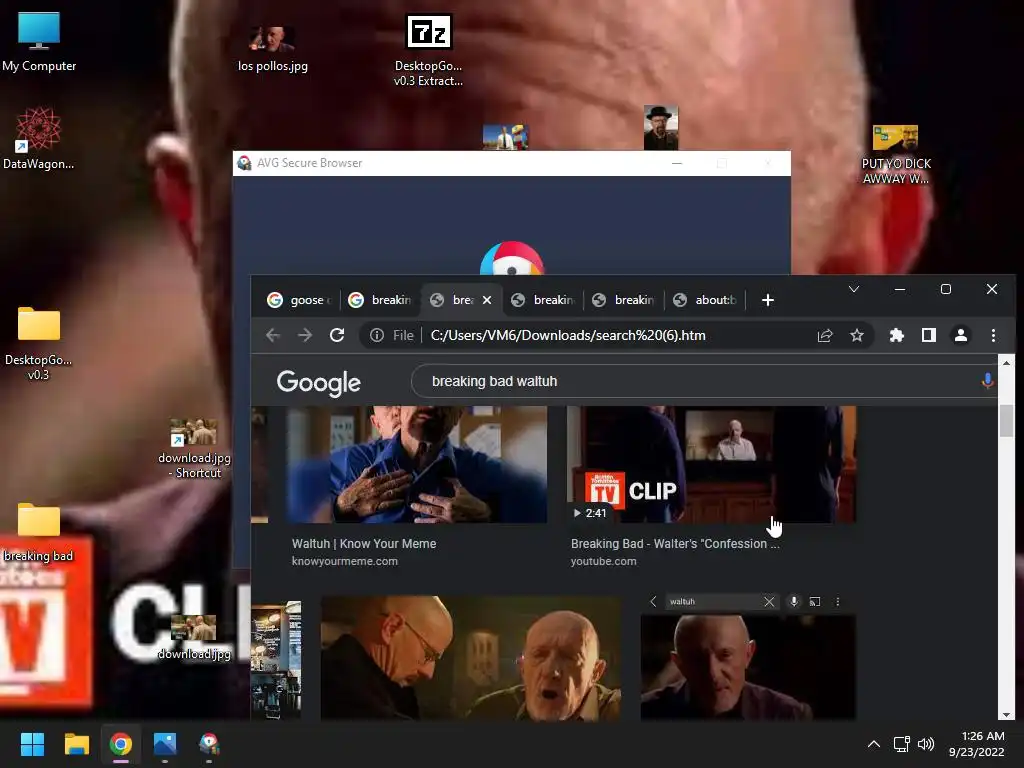This screenshot has height=768, width=1024.
Task: Switch to the fourth tab 'breakin'
Action: click(x=543, y=300)
